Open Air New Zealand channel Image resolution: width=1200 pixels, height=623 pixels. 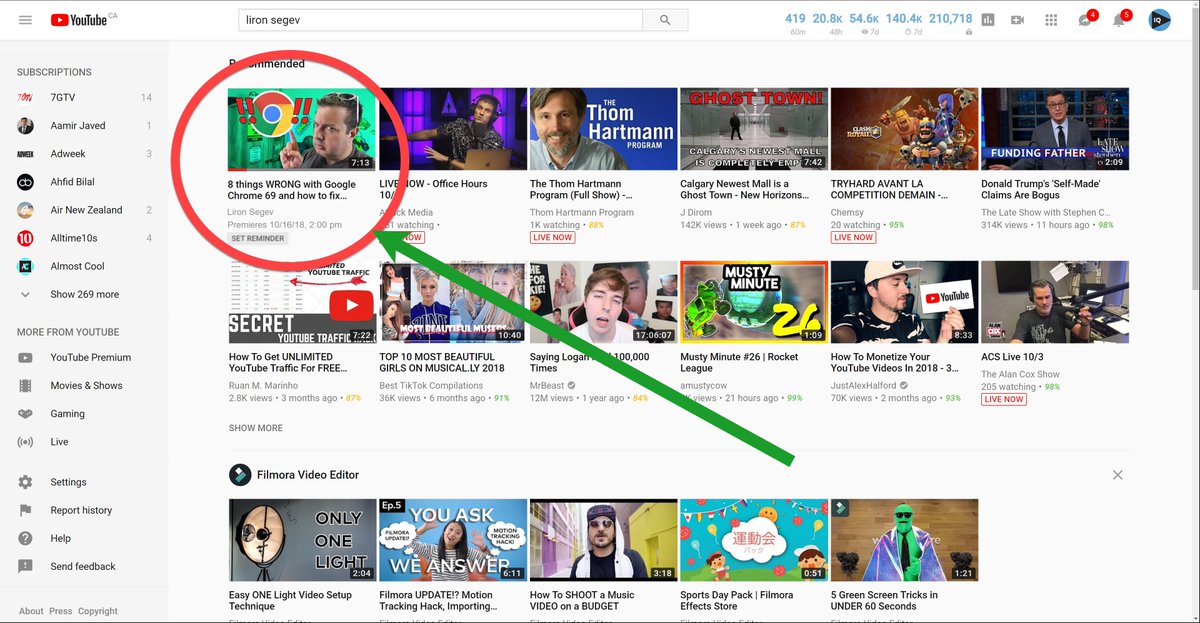(x=84, y=210)
